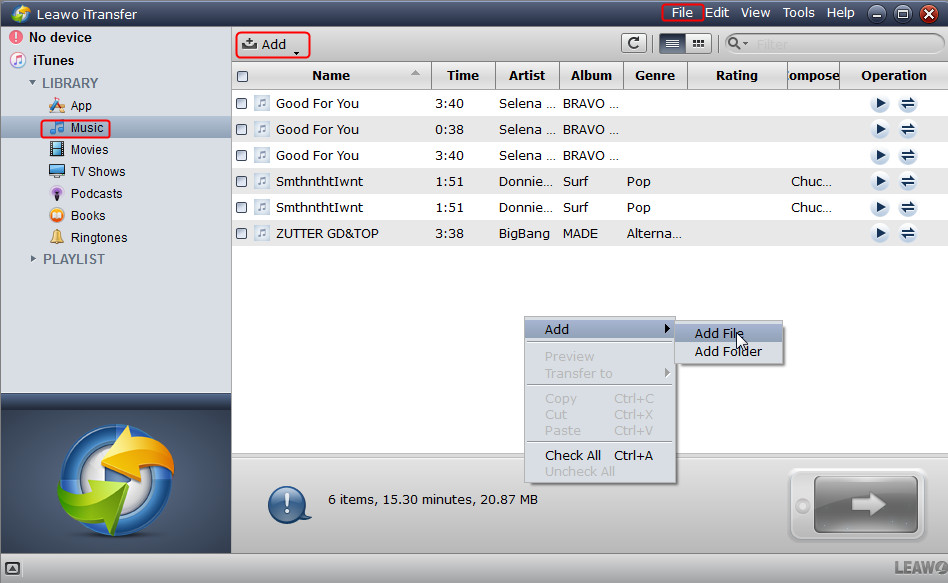Image resolution: width=948 pixels, height=583 pixels.
Task: Play the first Good For You track
Action: (880, 104)
